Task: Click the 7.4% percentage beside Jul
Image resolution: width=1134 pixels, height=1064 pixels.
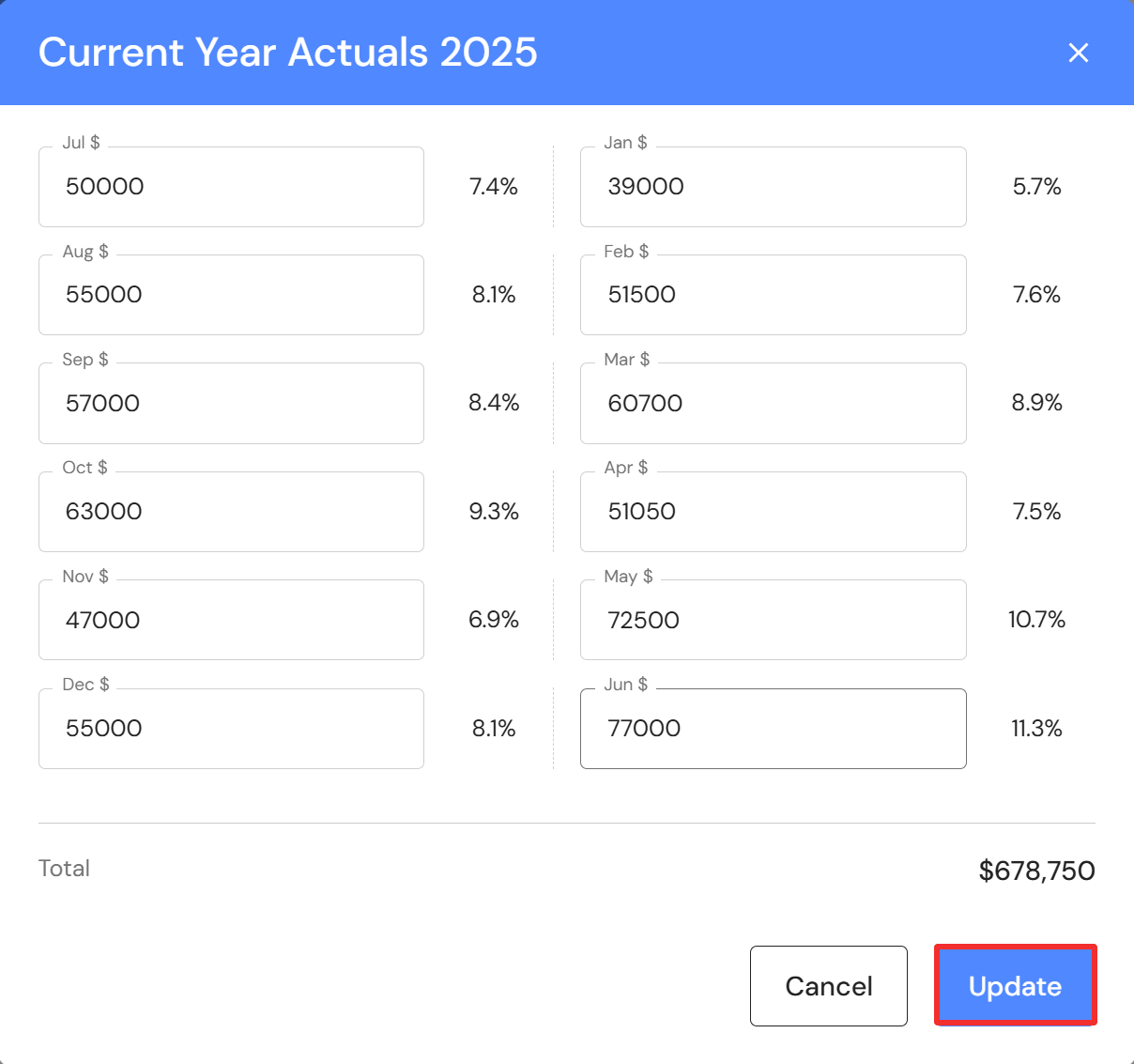Action: [494, 187]
